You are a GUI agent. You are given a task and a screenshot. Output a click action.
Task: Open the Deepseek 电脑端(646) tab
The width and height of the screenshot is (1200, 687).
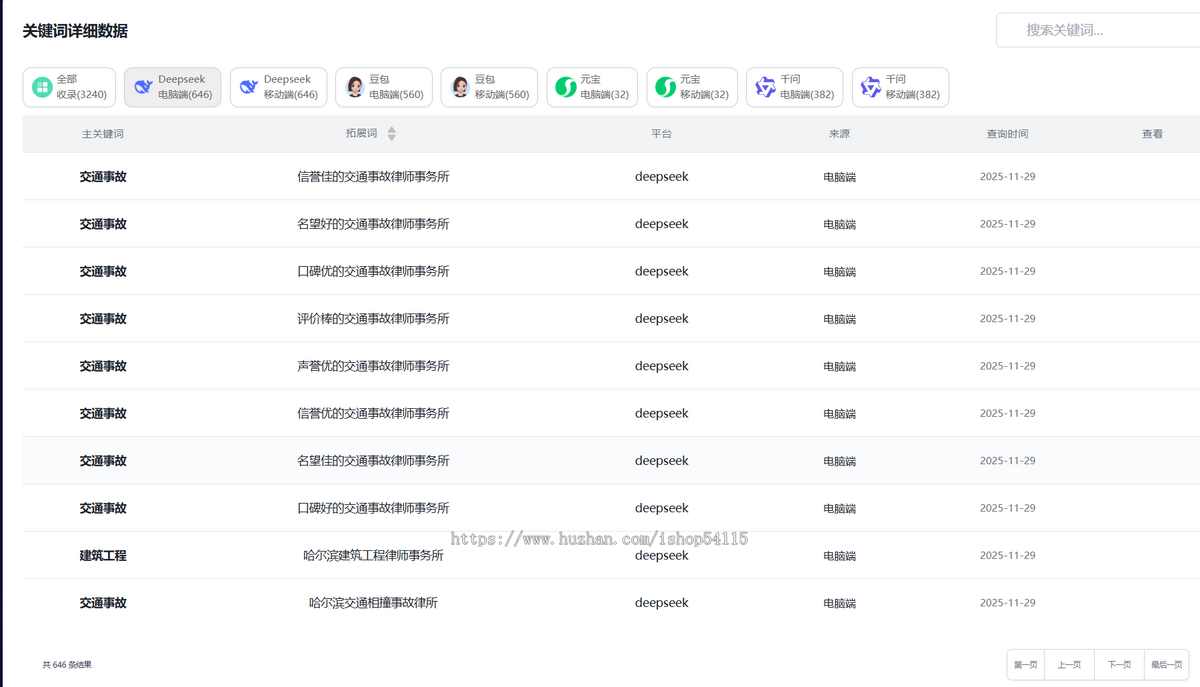coord(172,87)
